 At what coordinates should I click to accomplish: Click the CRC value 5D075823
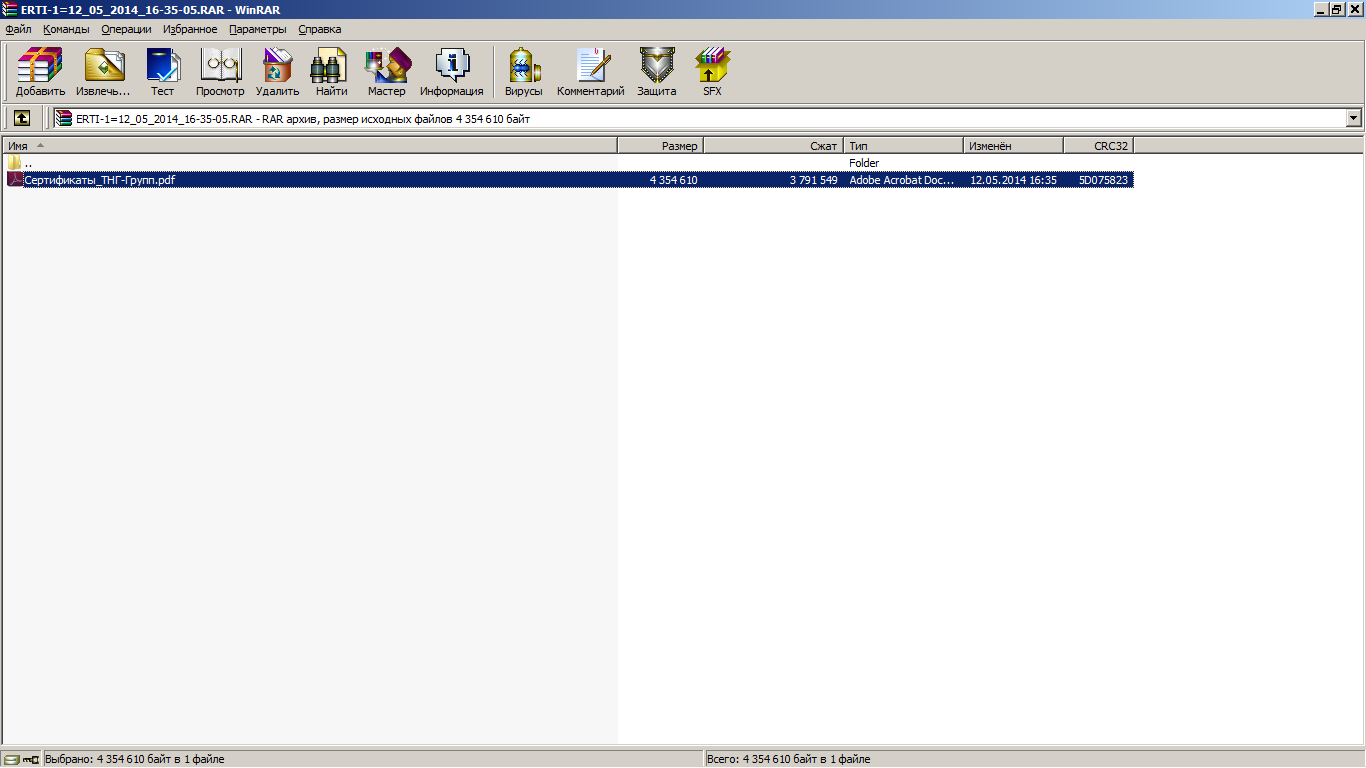1103,180
